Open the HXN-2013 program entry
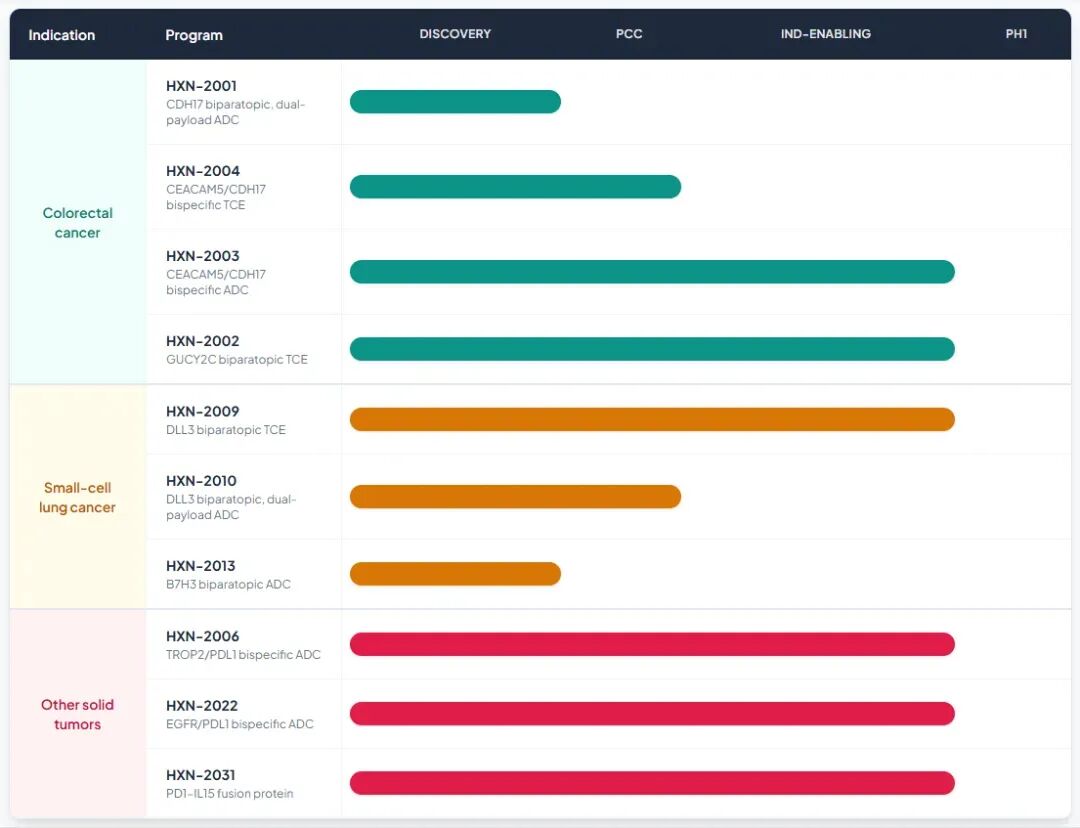Image resolution: width=1080 pixels, height=828 pixels. 201,566
